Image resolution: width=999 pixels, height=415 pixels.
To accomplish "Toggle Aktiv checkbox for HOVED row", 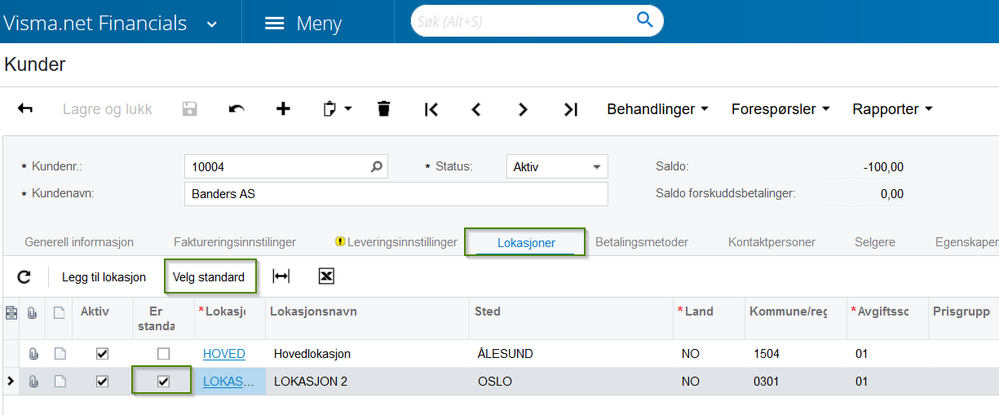I will coord(101,354).
